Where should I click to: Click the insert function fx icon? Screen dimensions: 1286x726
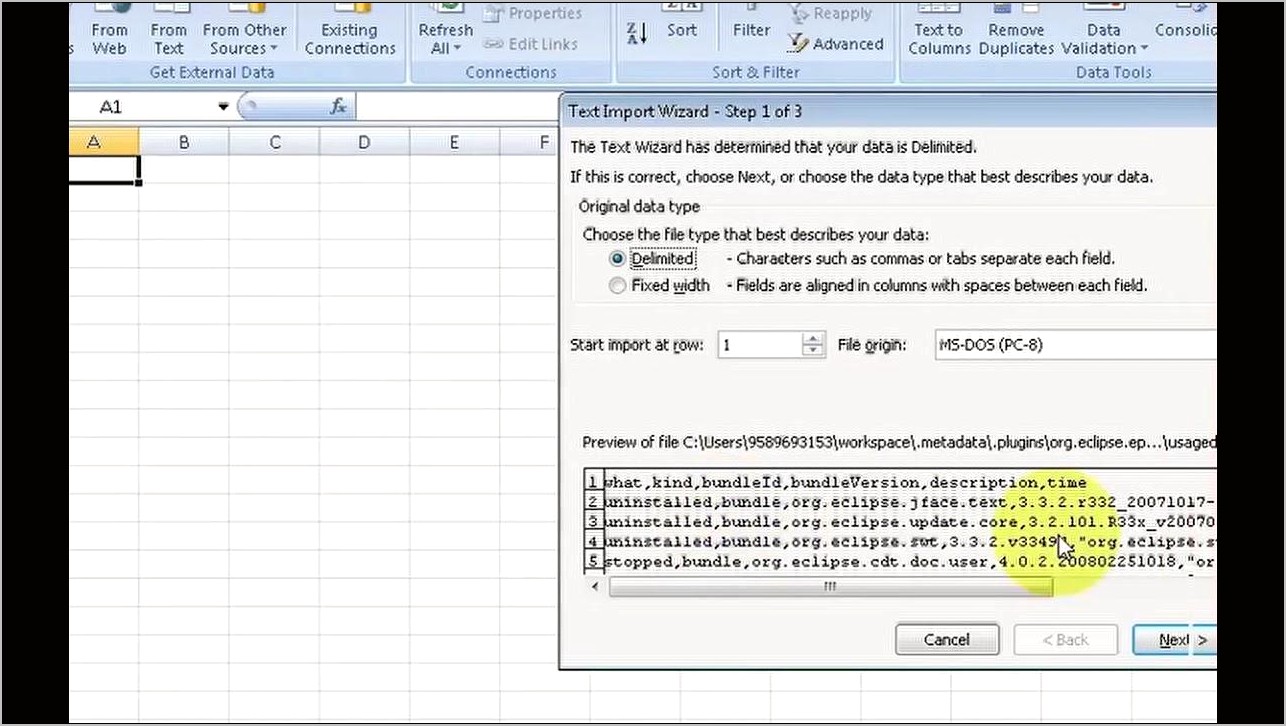pyautogui.click(x=338, y=107)
